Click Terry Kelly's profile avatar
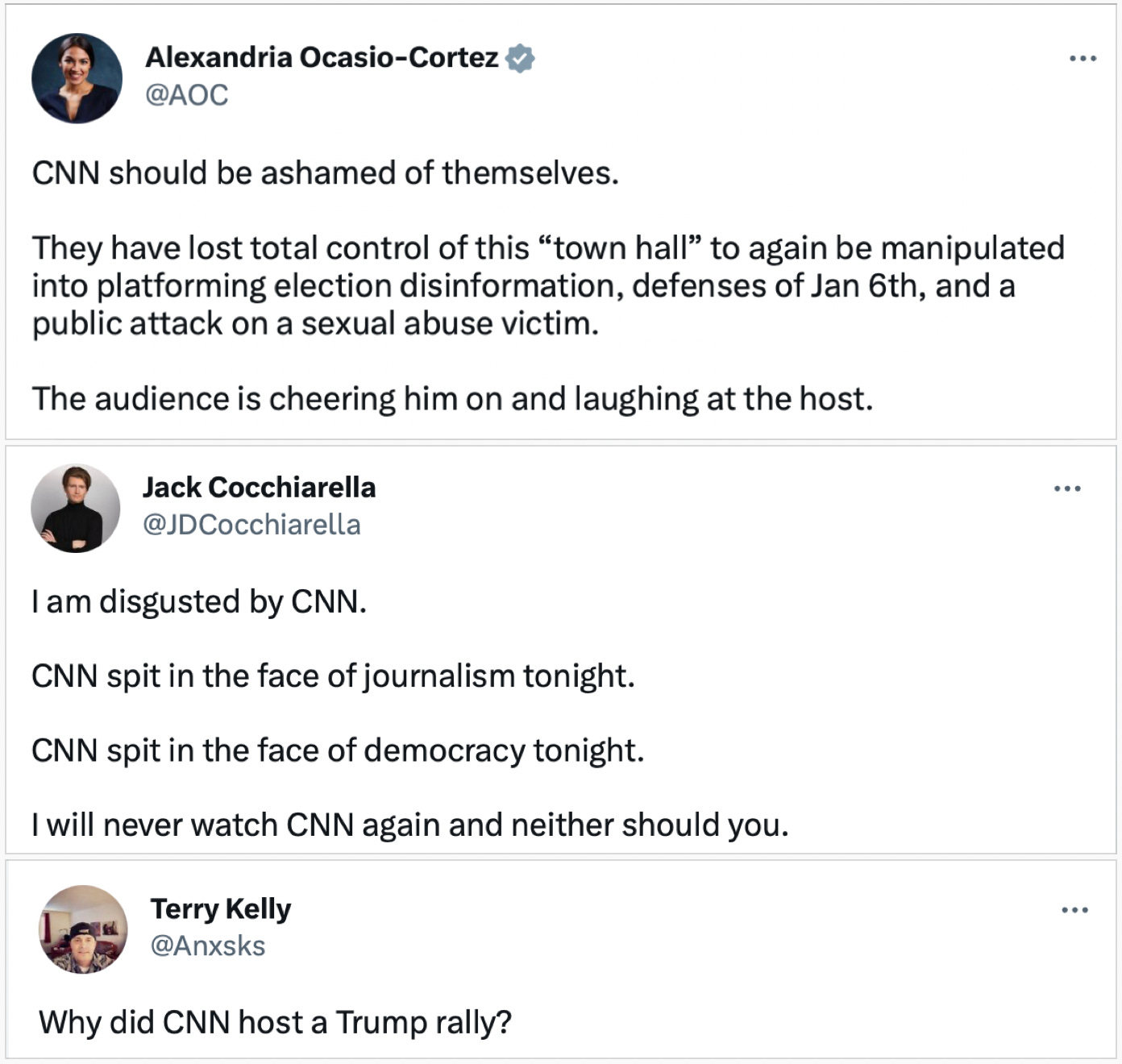 click(83, 929)
